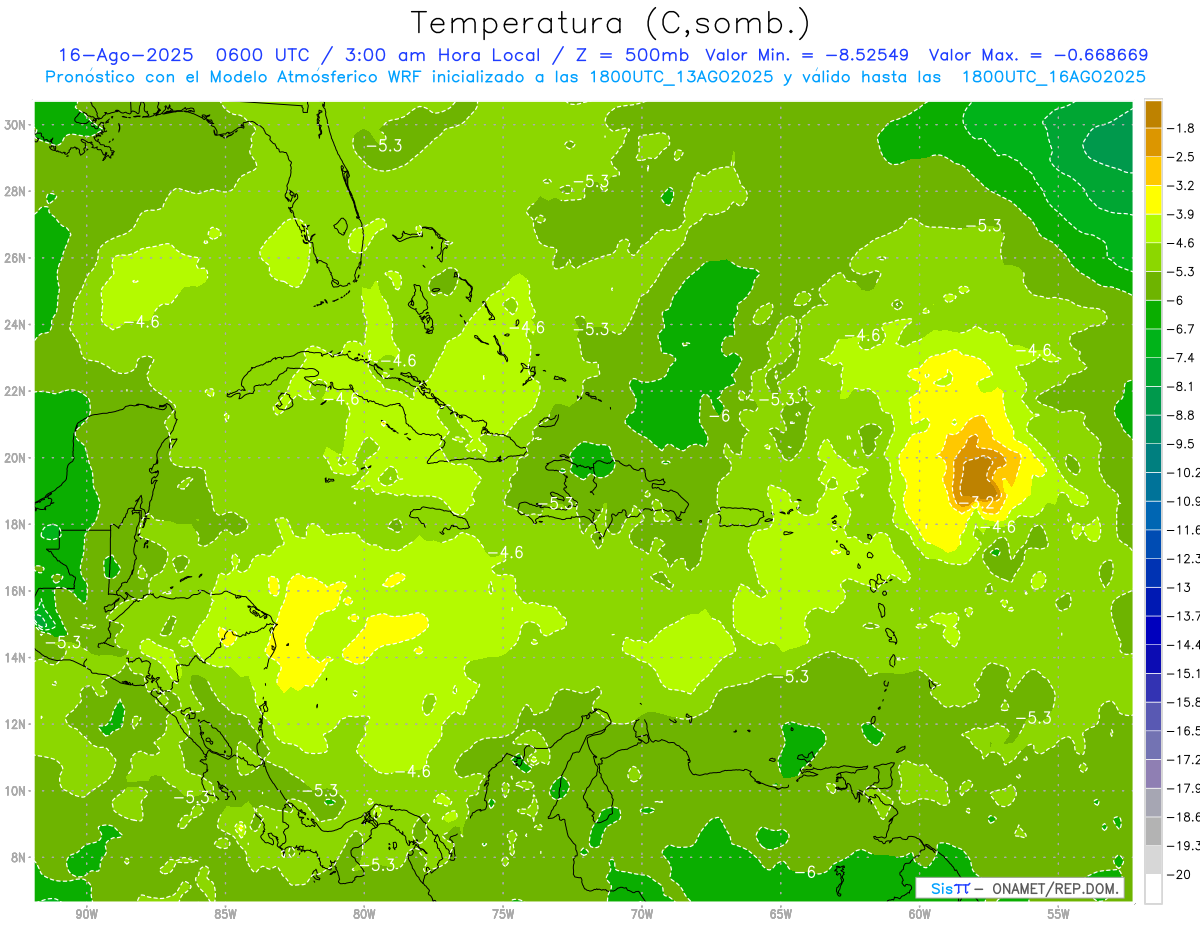Click the '-2.5' color scale label
This screenshot has height=927, width=1200.
(x=1182, y=157)
